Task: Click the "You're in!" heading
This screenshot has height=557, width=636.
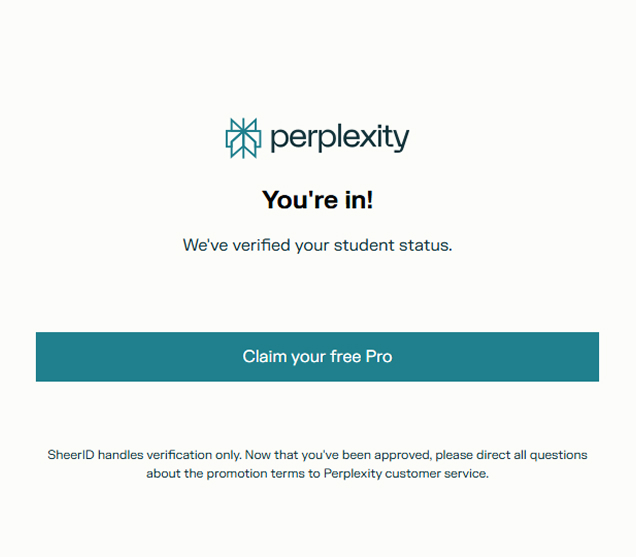Action: coord(317,200)
